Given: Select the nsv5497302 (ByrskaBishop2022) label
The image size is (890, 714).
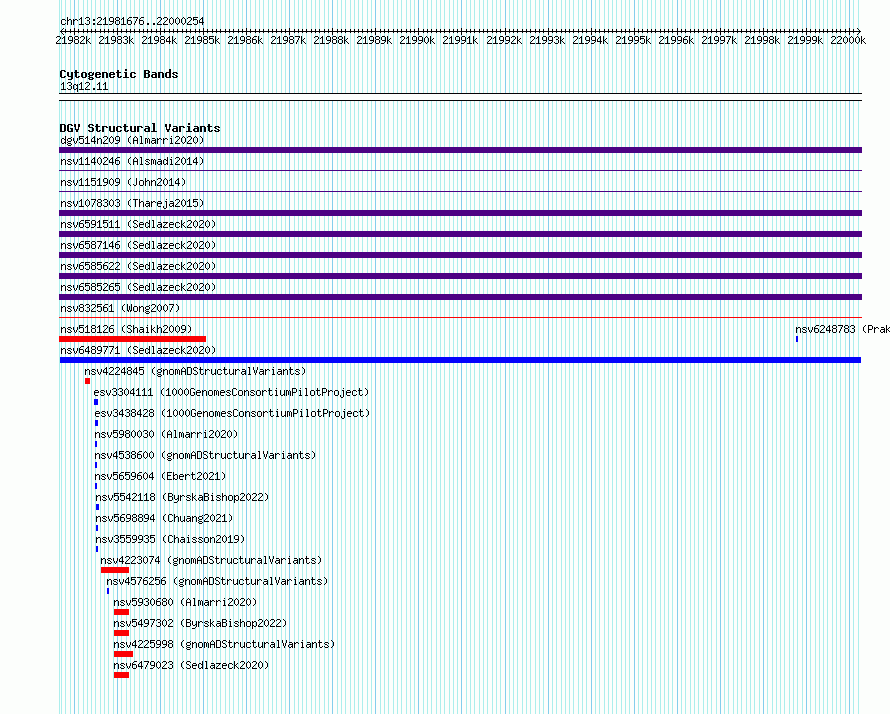Looking at the screenshot, I should 200,623.
